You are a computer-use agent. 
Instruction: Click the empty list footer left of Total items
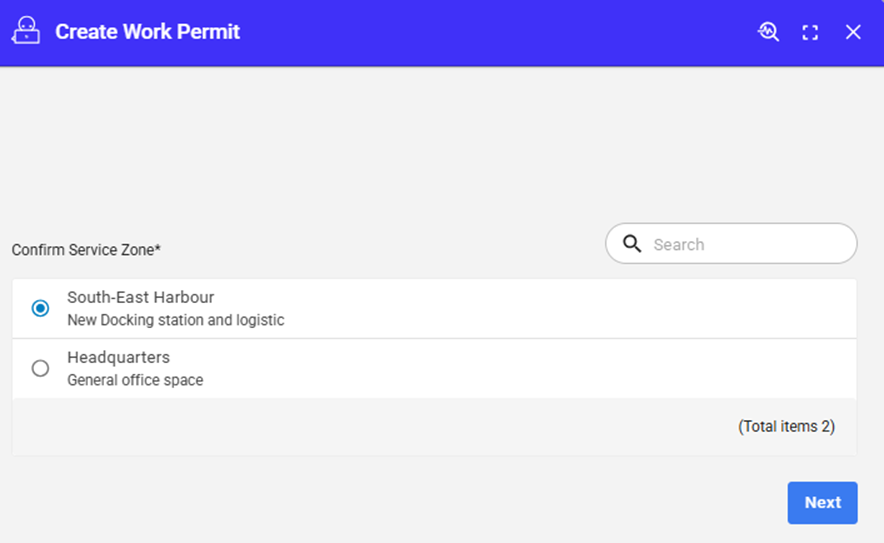click(x=350, y=426)
